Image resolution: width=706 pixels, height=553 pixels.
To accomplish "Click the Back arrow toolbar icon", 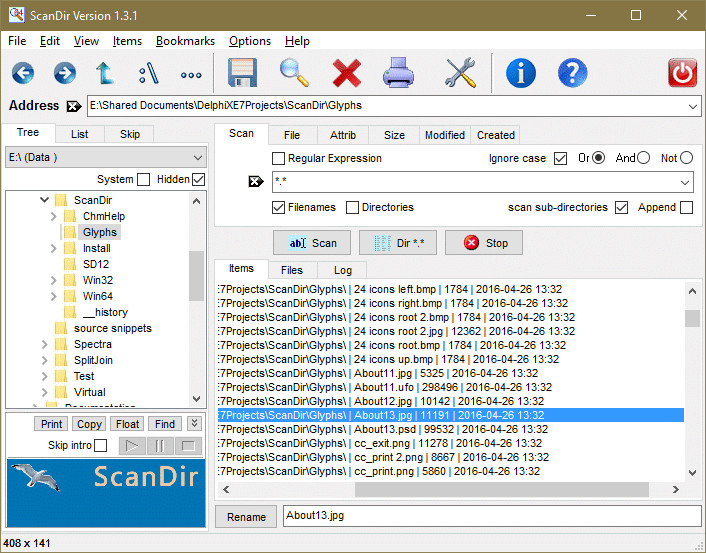I will [x=23, y=73].
